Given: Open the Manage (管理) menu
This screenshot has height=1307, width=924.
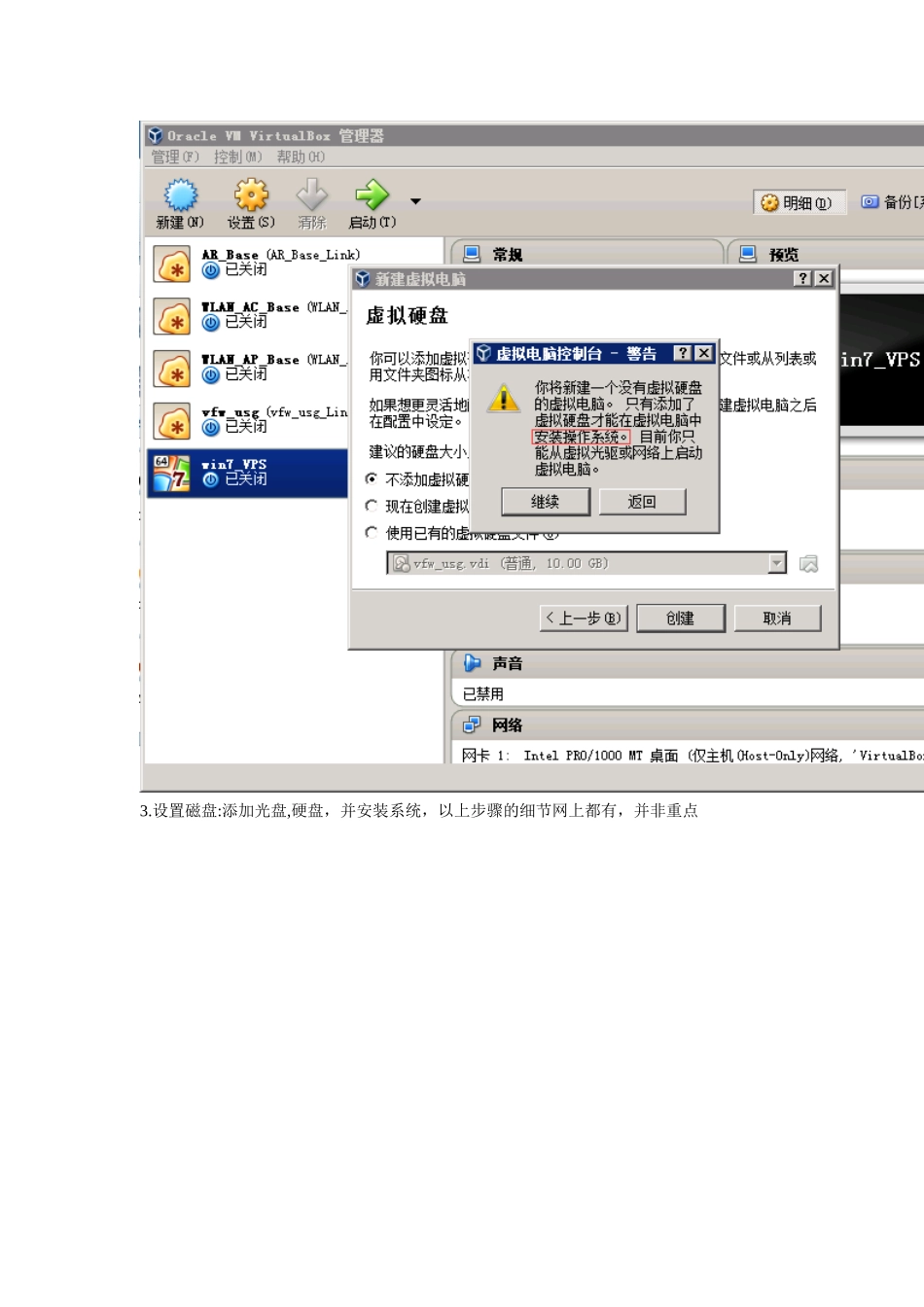Looking at the screenshot, I should 175,157.
